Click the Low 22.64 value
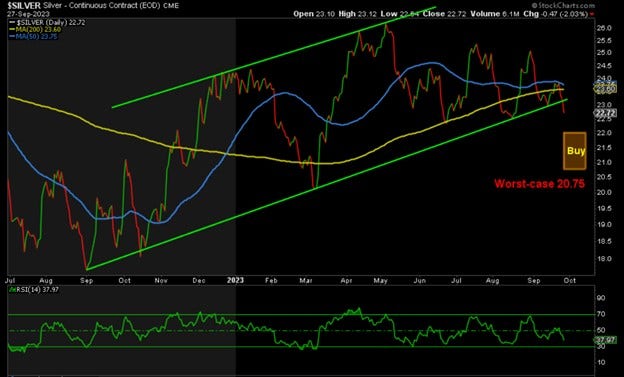Image resolution: width=624 pixels, height=377 pixels. [x=399, y=14]
